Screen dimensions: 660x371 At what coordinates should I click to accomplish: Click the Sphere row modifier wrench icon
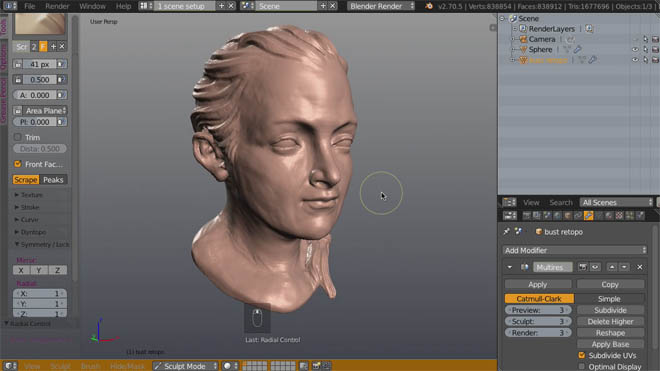tap(578, 50)
